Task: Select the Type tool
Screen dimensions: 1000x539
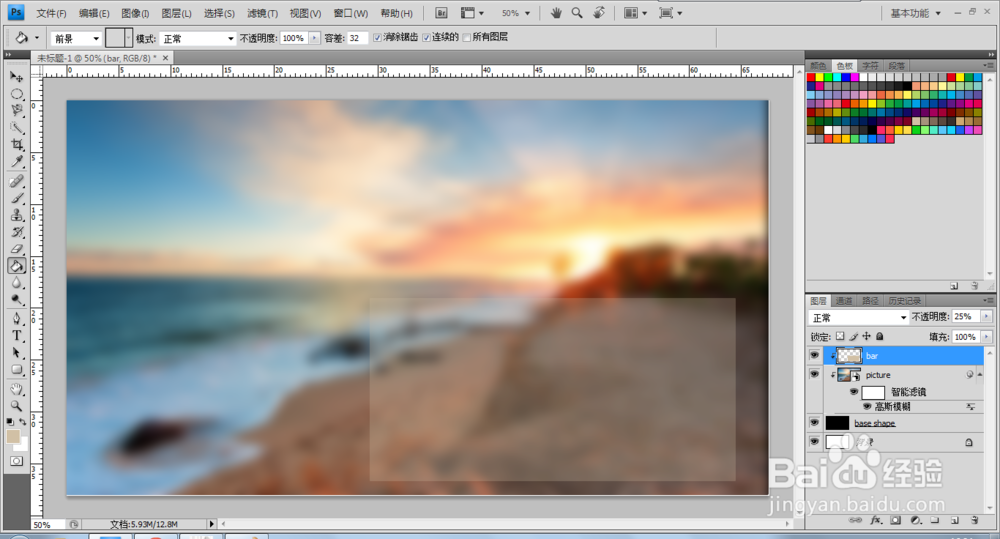Action: pos(17,336)
